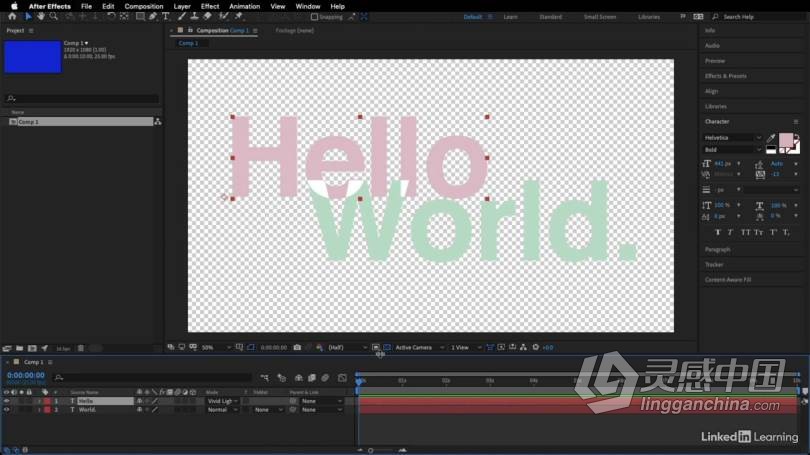
Task: Select the Puppet Pin tool
Action: (x=239, y=17)
